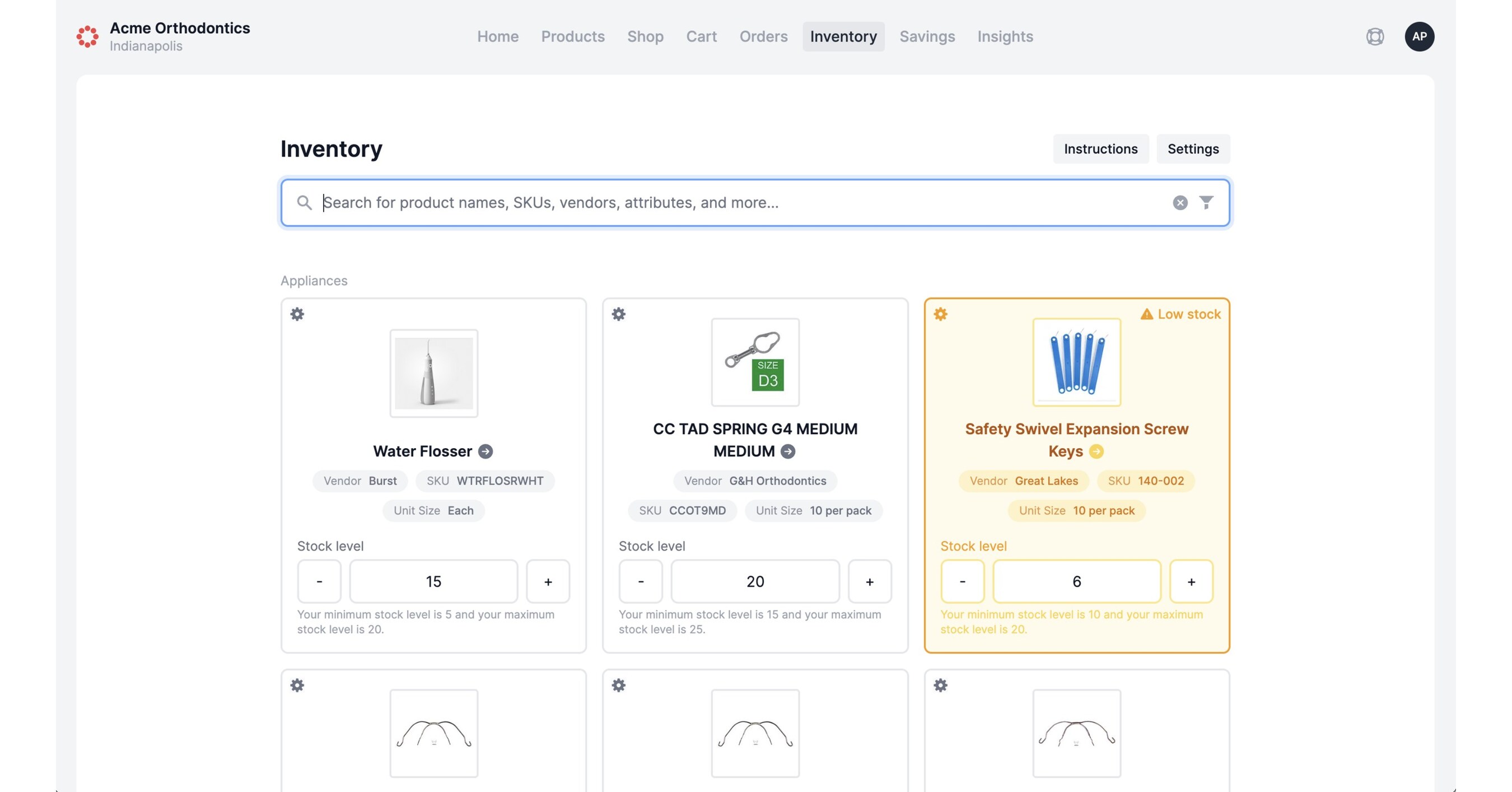
Task: Clear search with the X icon
Action: click(x=1180, y=203)
